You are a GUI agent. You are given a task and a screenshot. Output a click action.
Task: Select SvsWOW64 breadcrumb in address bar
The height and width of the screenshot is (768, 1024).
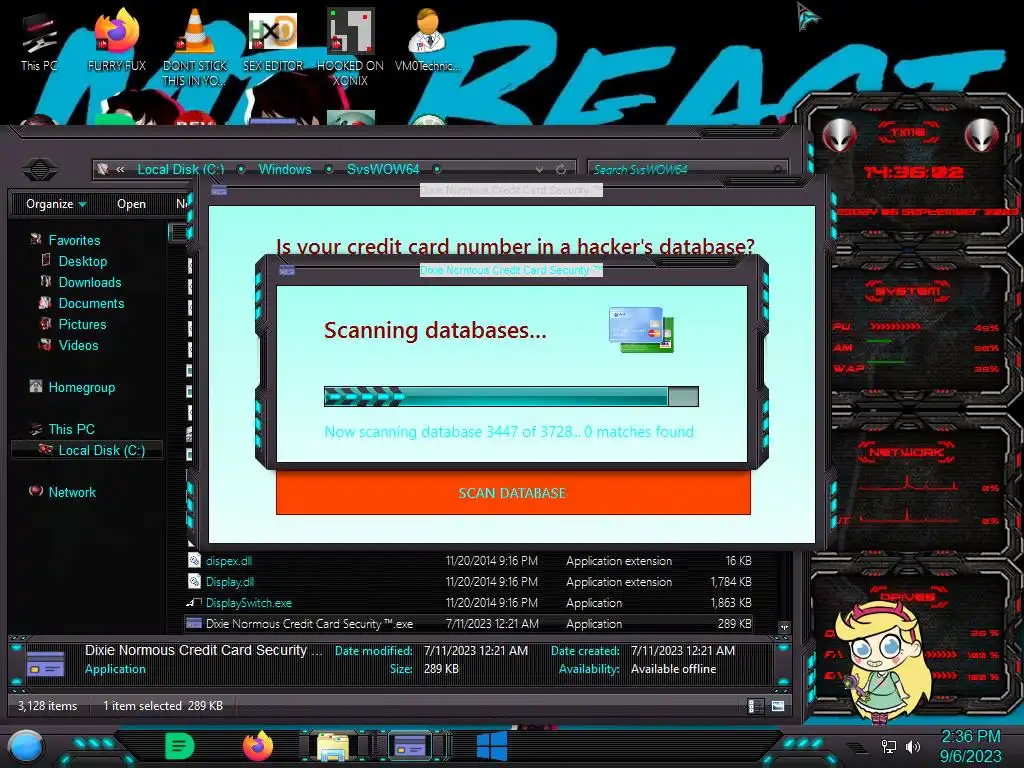point(383,169)
